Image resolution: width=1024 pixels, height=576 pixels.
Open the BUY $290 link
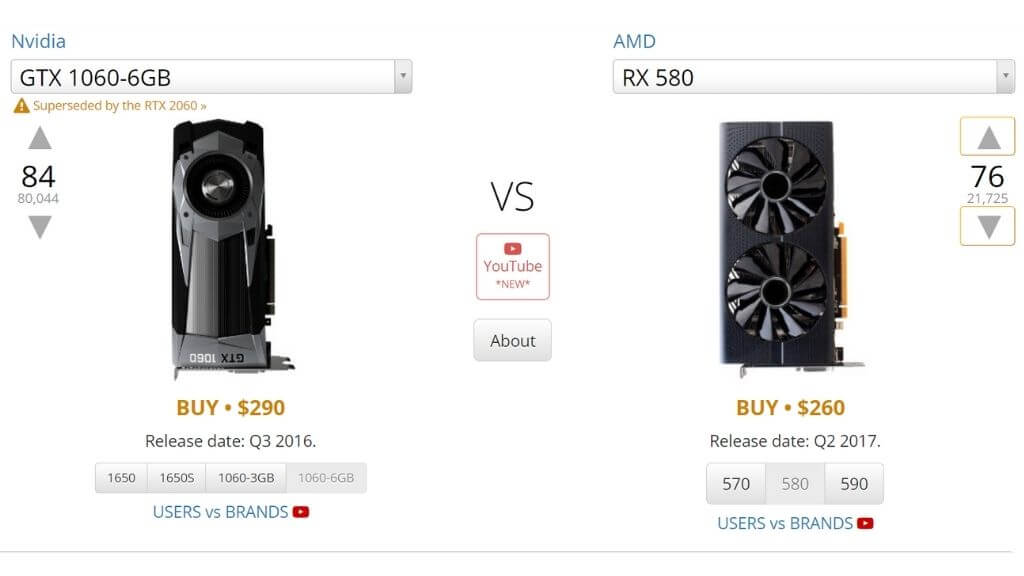(x=230, y=408)
